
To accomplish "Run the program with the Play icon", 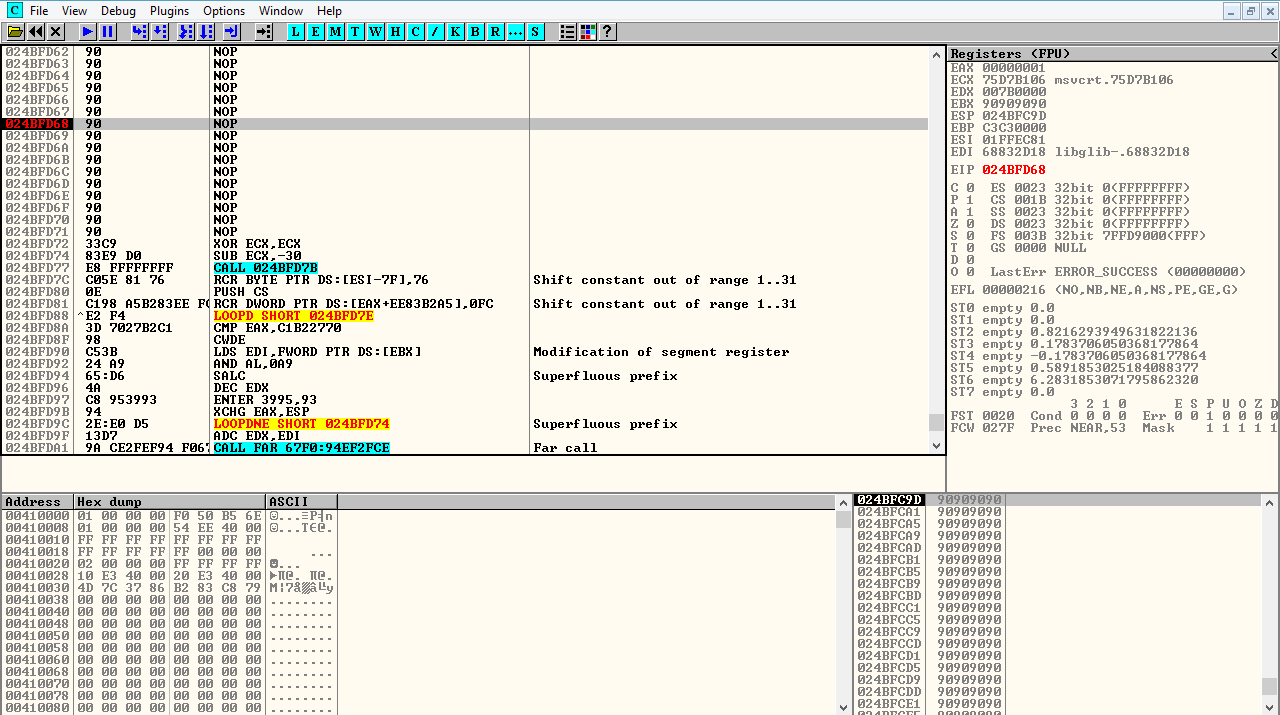I will 88,32.
